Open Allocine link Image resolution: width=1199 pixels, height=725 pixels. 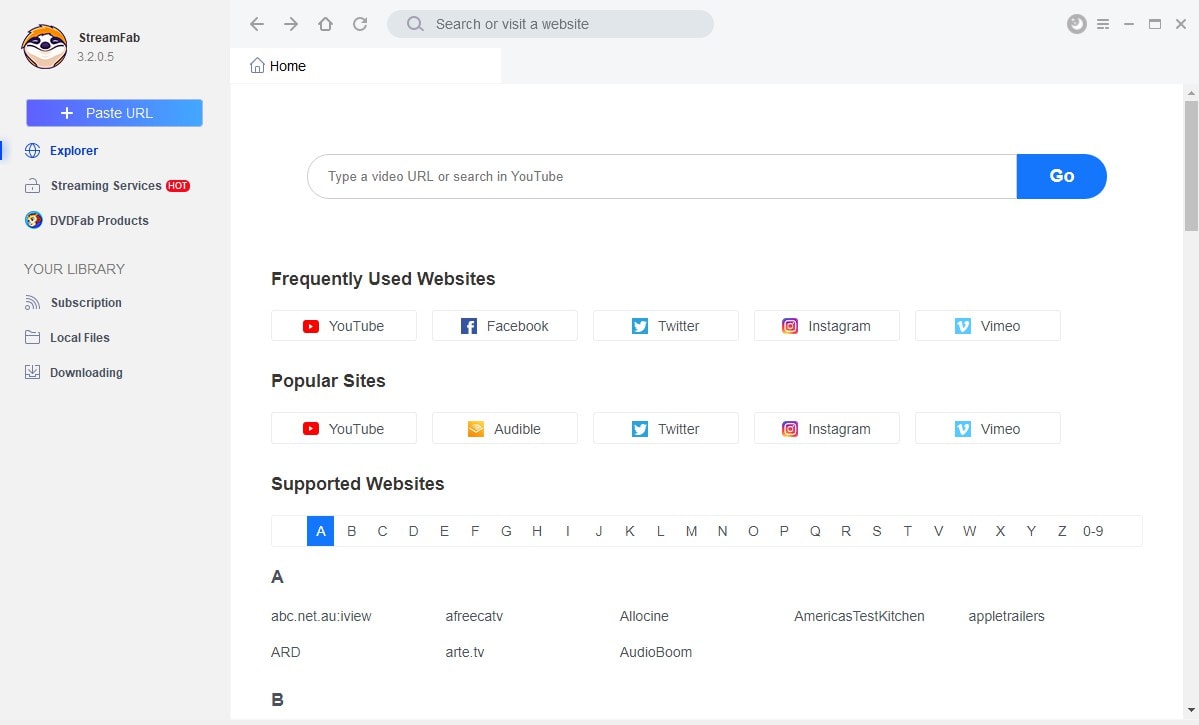point(644,616)
